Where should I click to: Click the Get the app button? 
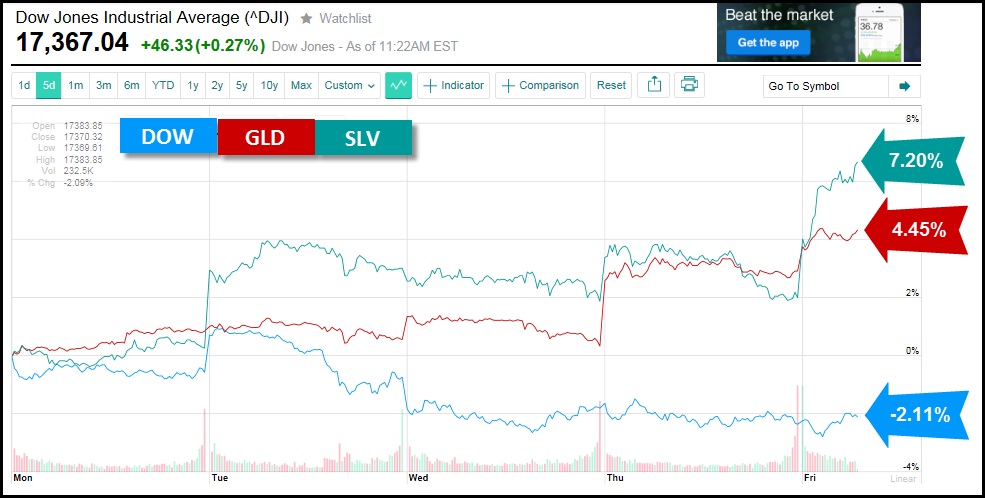coord(765,43)
